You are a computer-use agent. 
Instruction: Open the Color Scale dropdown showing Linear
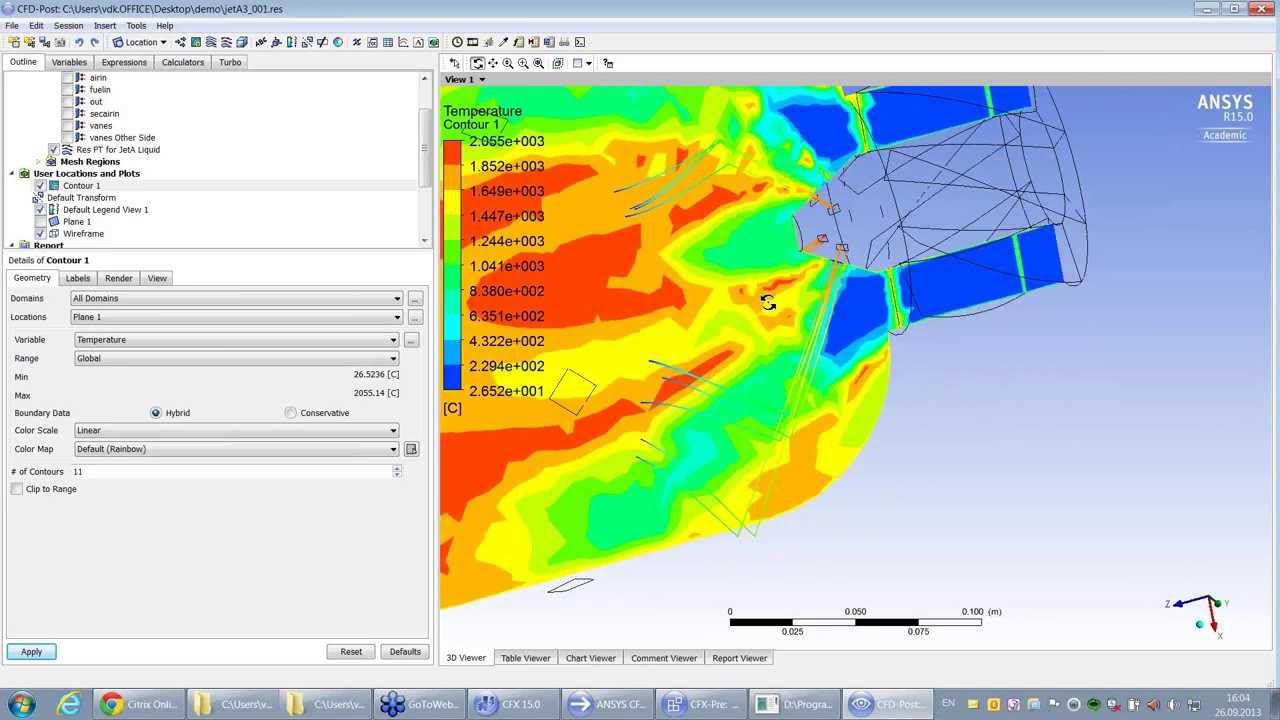[237, 431]
